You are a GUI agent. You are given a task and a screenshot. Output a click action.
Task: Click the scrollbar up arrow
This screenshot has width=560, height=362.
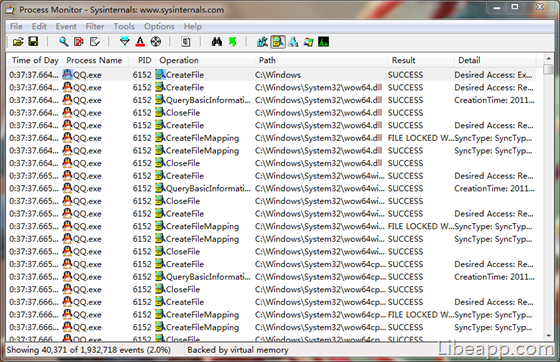[x=548, y=58]
